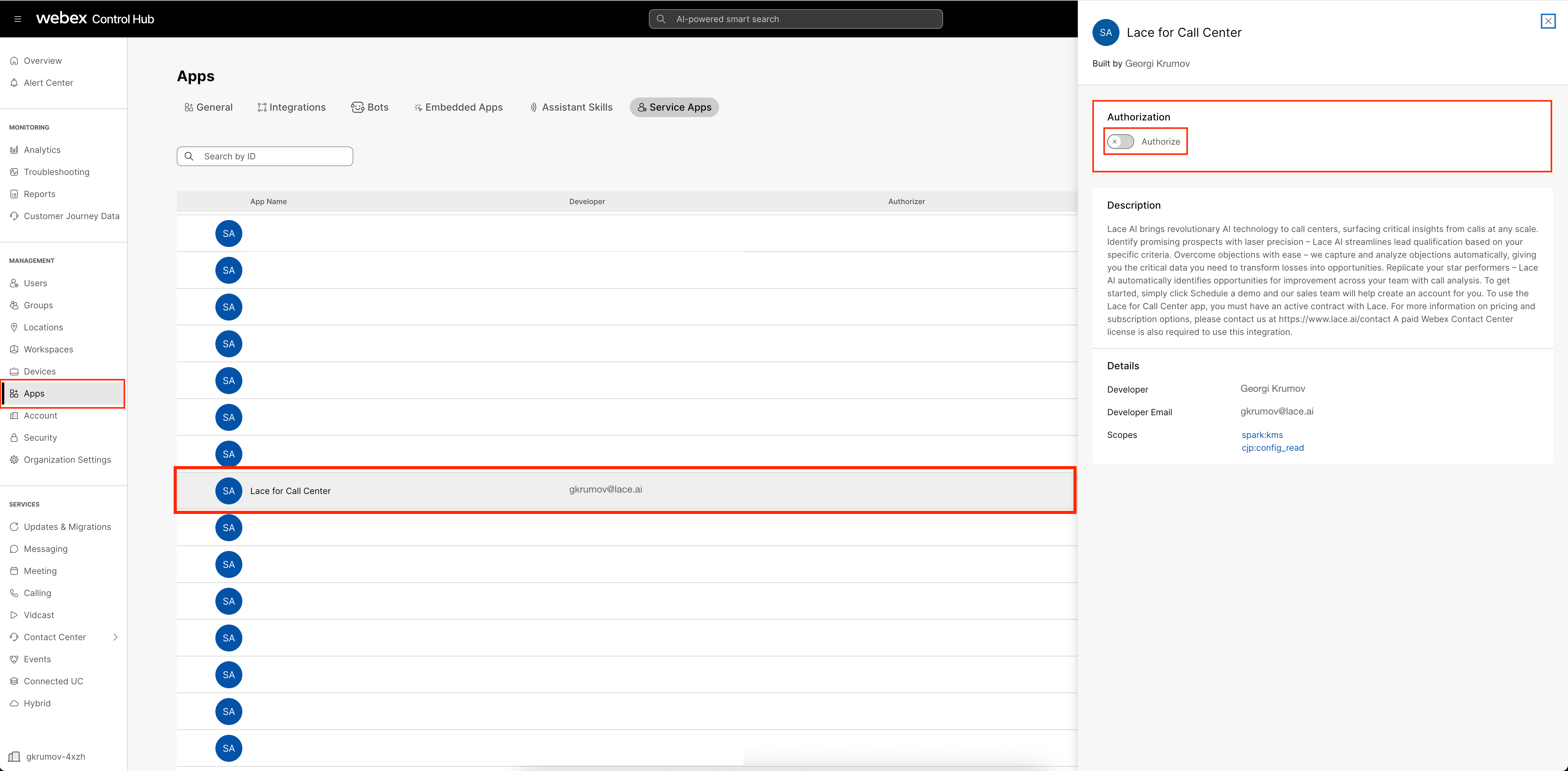
Task: Click the Built by Georgi Krumov text
Action: coord(1141,64)
